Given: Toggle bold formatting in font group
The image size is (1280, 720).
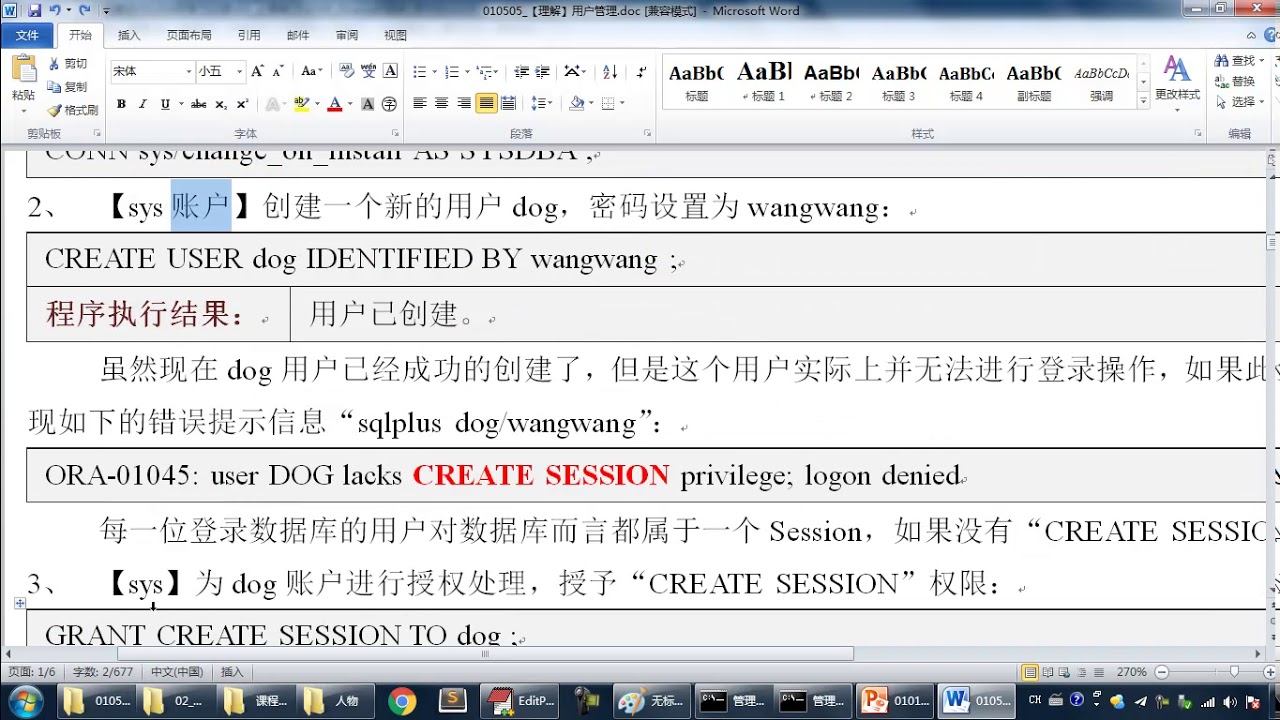Looking at the screenshot, I should click(x=121, y=104).
